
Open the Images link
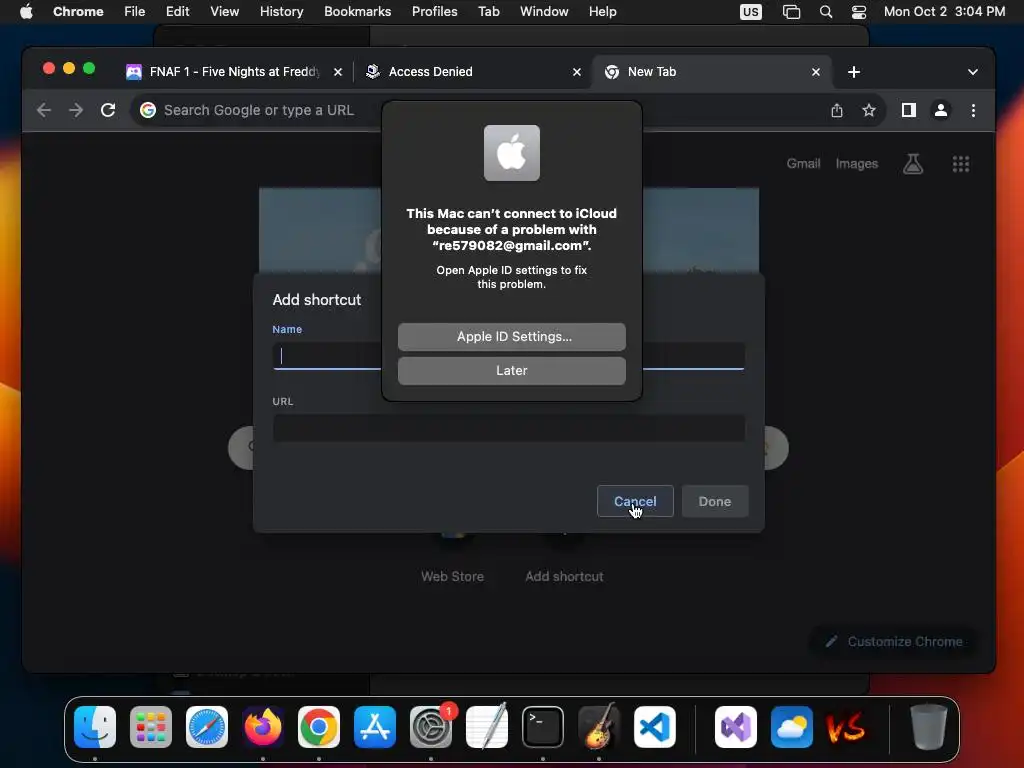click(x=857, y=164)
